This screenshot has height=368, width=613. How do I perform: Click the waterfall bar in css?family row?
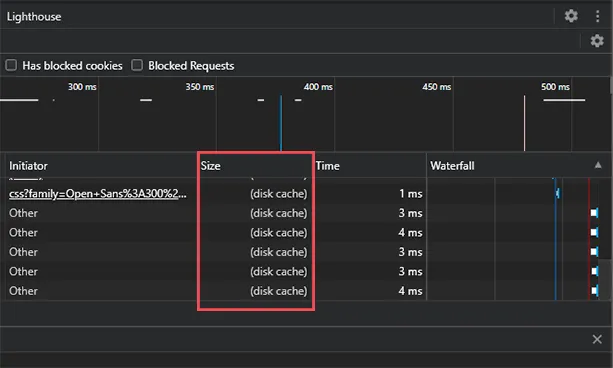click(557, 193)
